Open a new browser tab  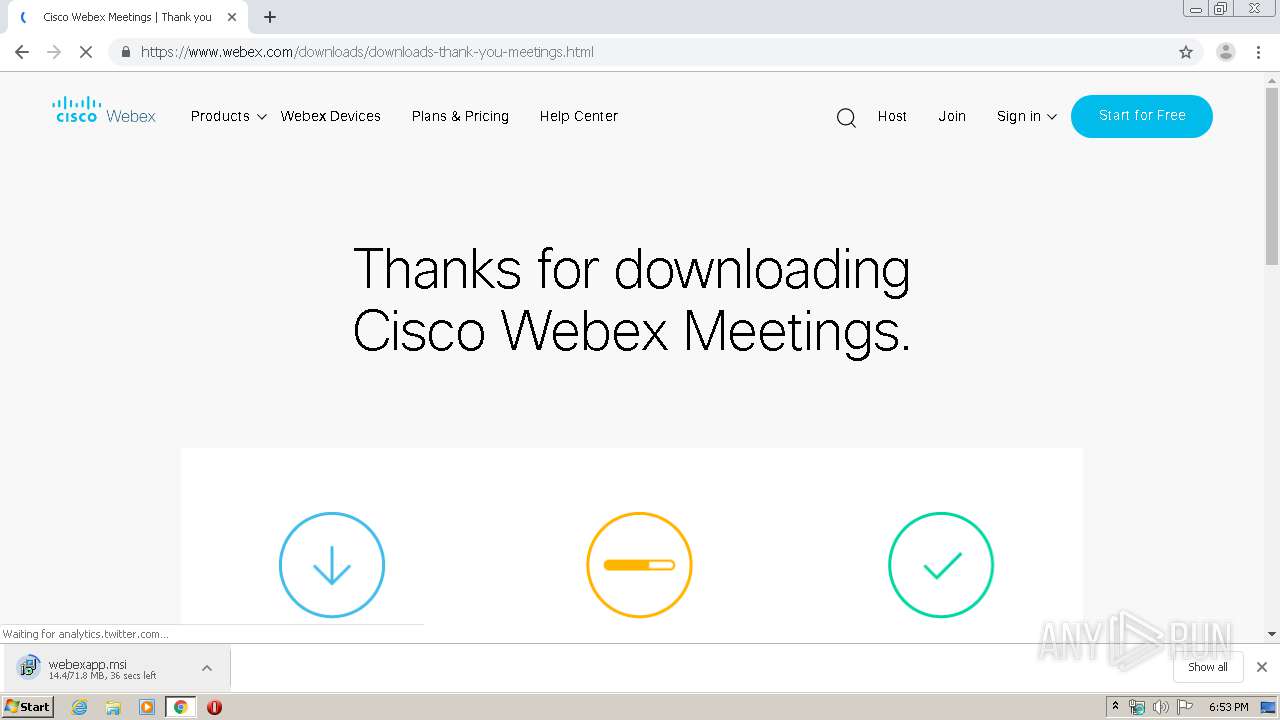(270, 17)
